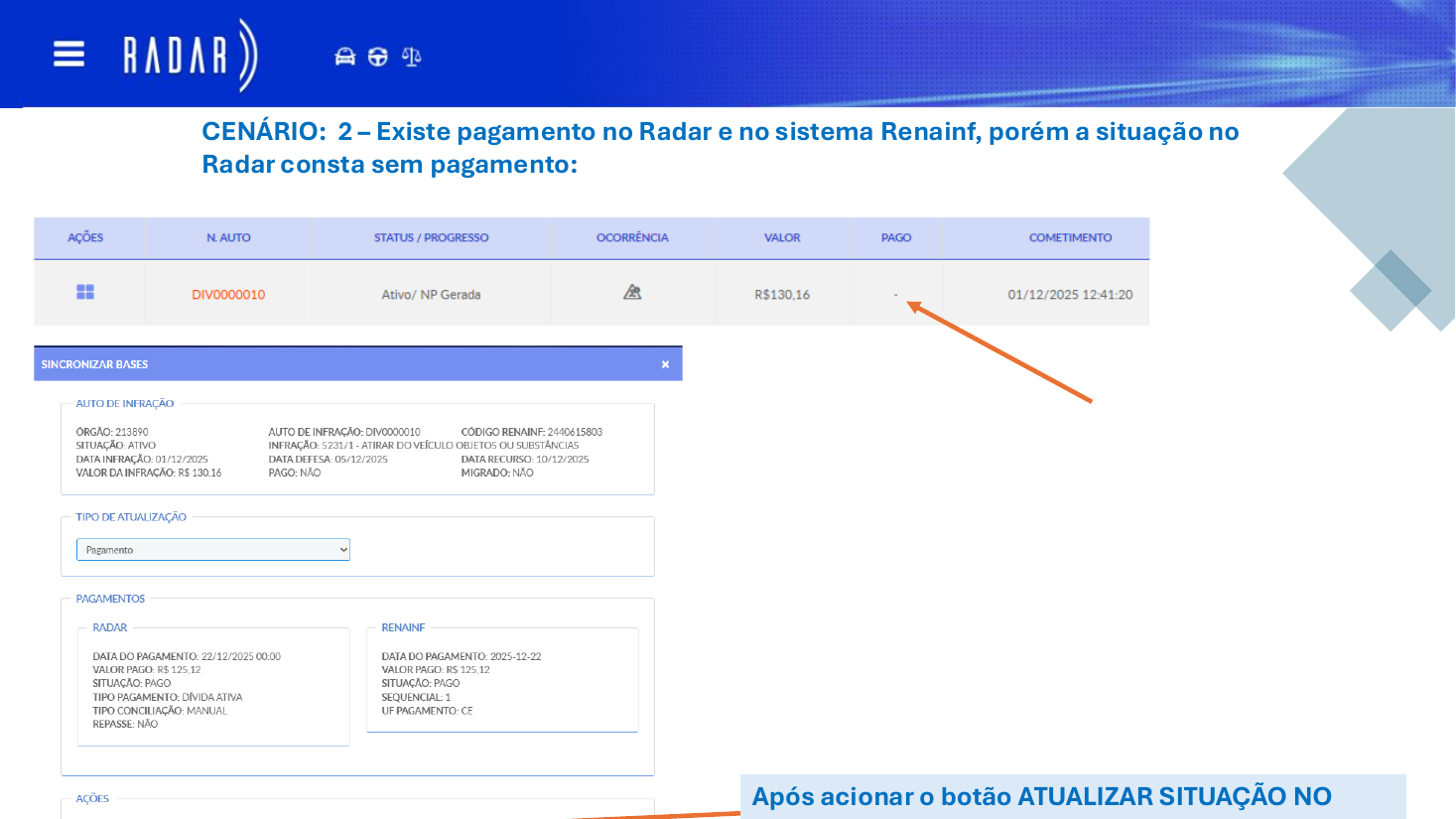Screen dimensions: 1456x819
Task: Close the Sincronizar Bases dialog
Action: pyautogui.click(x=665, y=364)
